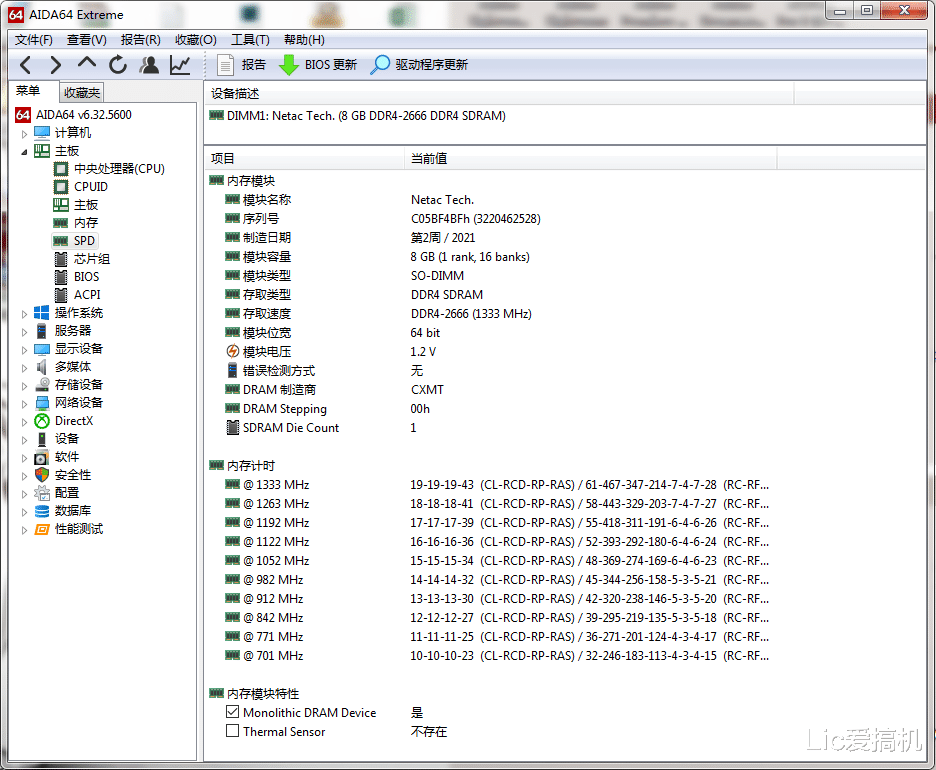Collapse the 主板 tree node
The width and height of the screenshot is (936, 770).
tap(25, 151)
